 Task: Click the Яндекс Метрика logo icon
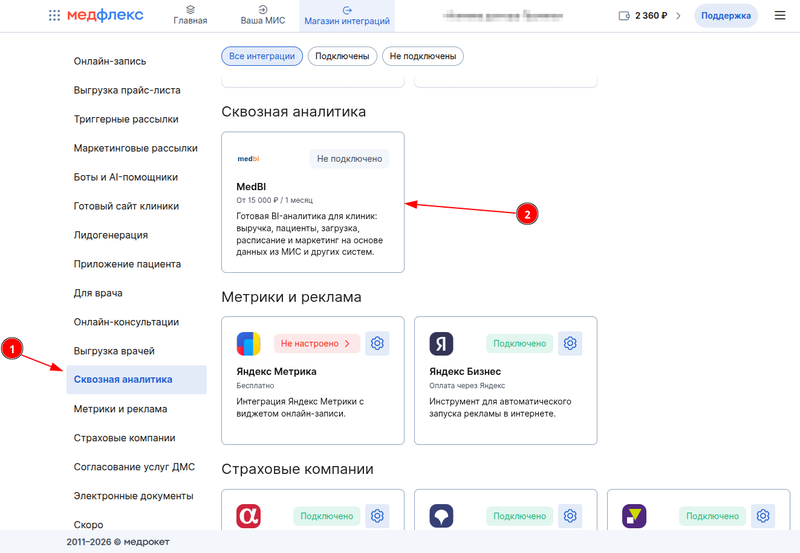[x=248, y=343]
